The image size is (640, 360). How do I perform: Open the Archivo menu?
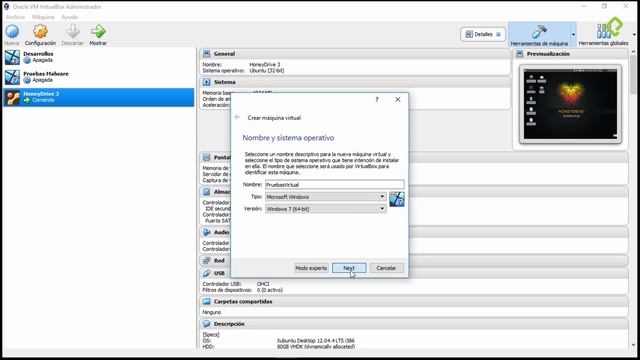tap(15, 17)
